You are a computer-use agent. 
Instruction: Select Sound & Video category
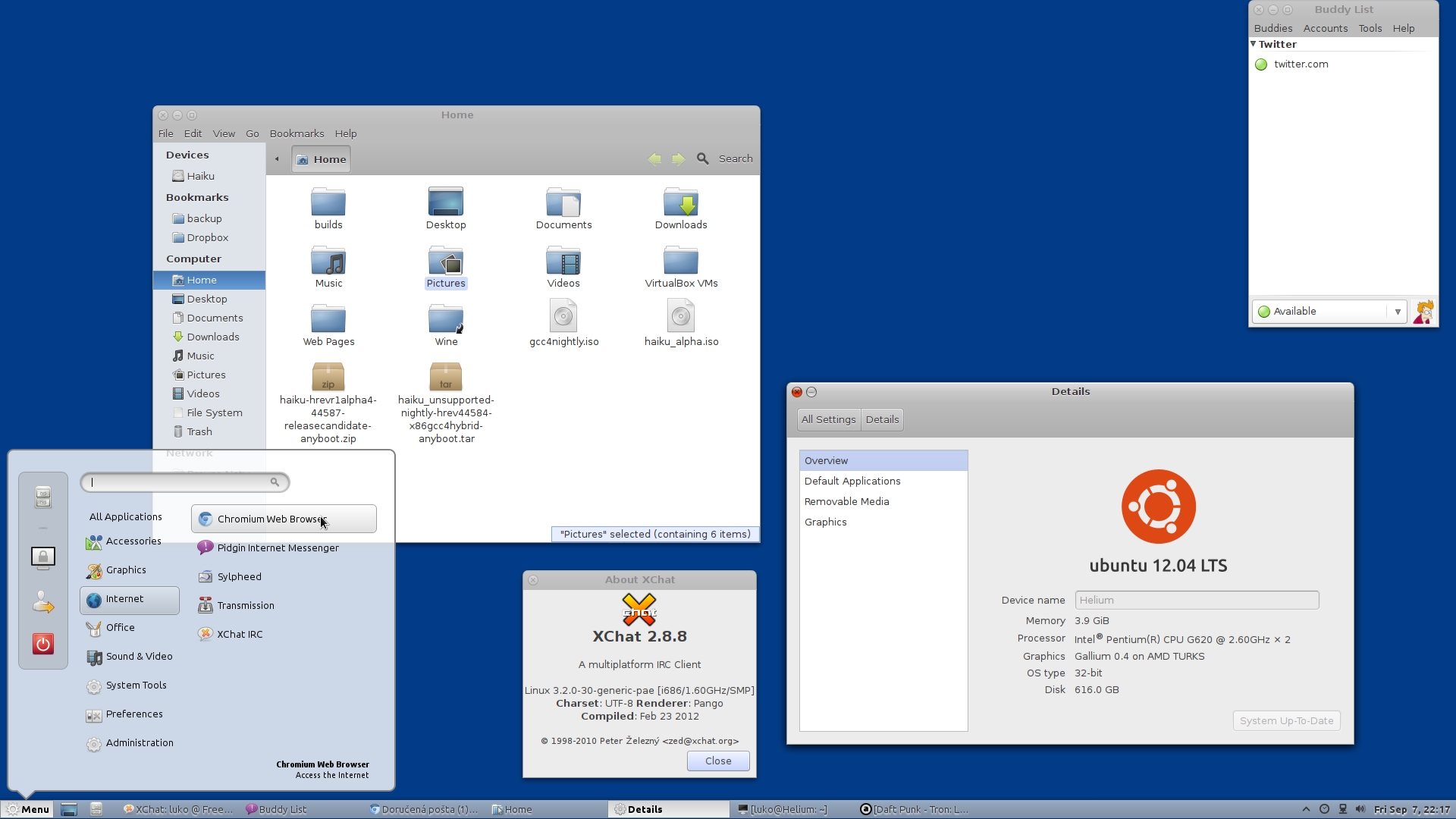coord(130,657)
